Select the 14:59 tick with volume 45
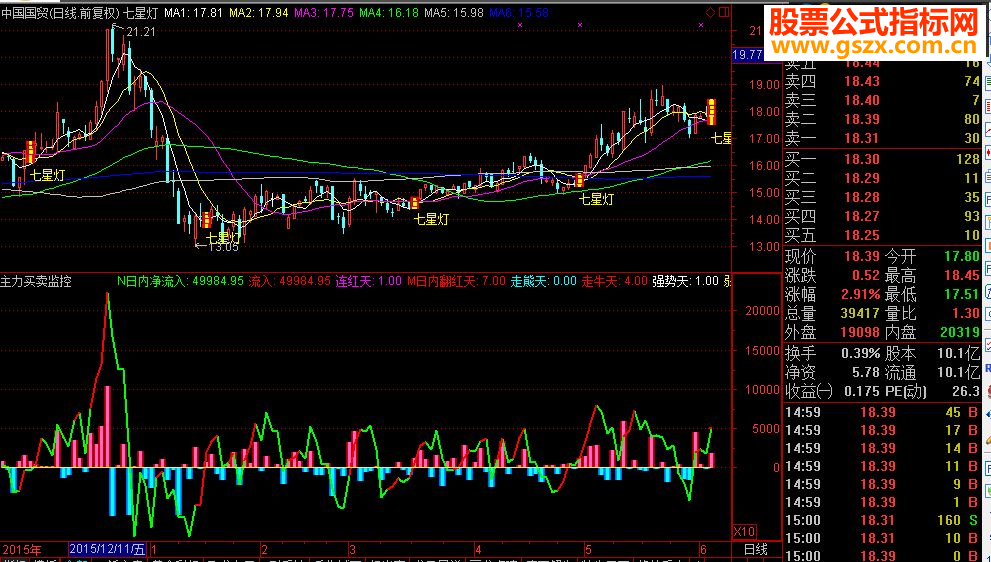This screenshot has width=991, height=562. point(882,412)
